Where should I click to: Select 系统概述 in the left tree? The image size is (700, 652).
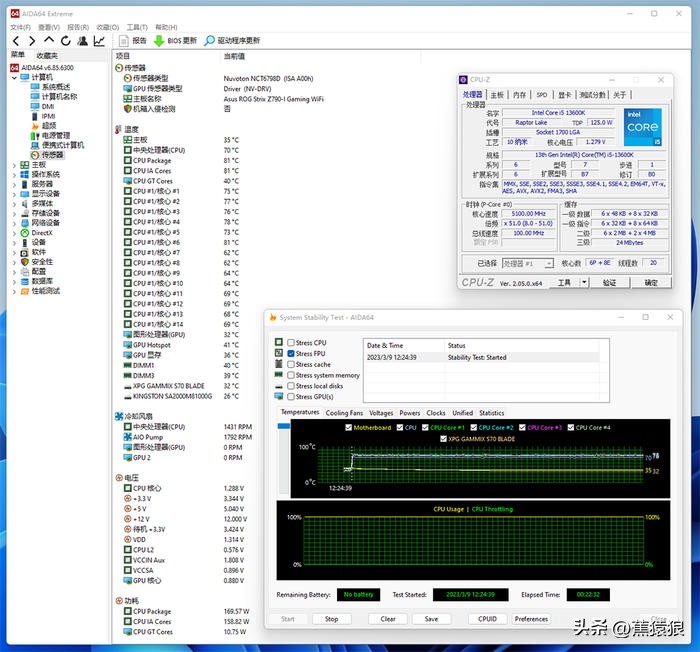point(56,87)
